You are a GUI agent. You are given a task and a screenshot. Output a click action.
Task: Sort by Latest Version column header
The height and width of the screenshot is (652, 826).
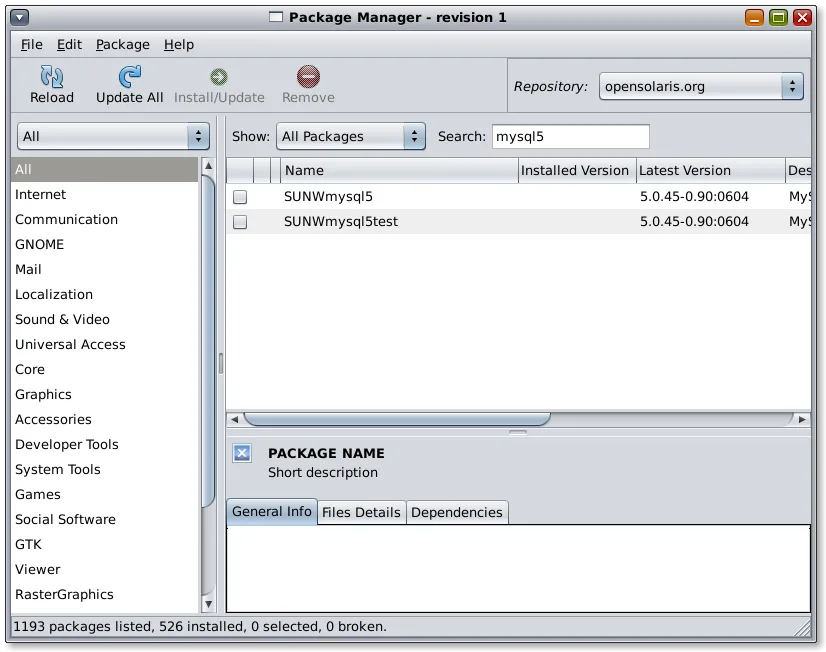[x=711, y=171]
